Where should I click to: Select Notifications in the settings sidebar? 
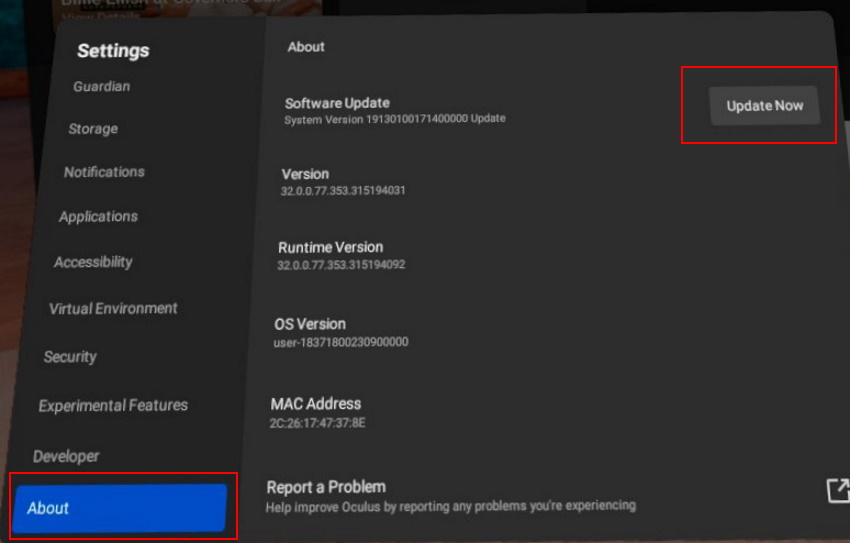click(x=104, y=172)
